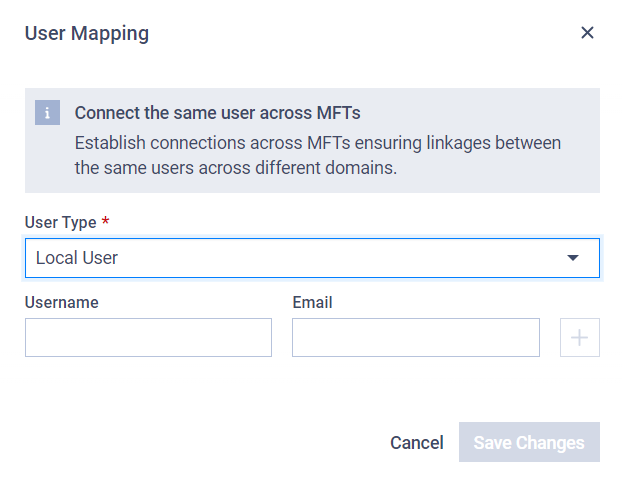
Task: Select the User Mapping dialog title
Action: pyautogui.click(x=87, y=33)
